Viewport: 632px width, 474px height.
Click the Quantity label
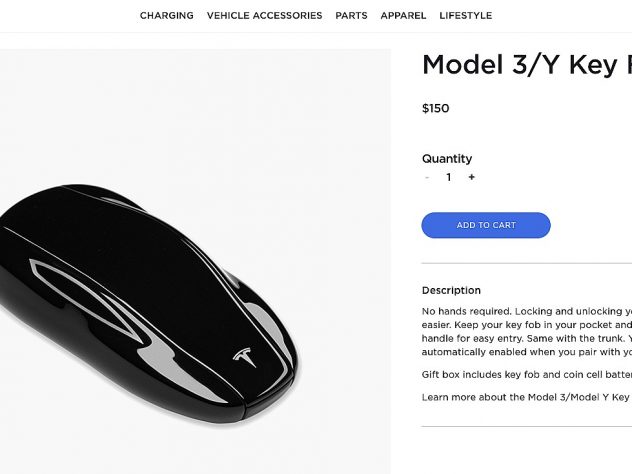point(447,159)
